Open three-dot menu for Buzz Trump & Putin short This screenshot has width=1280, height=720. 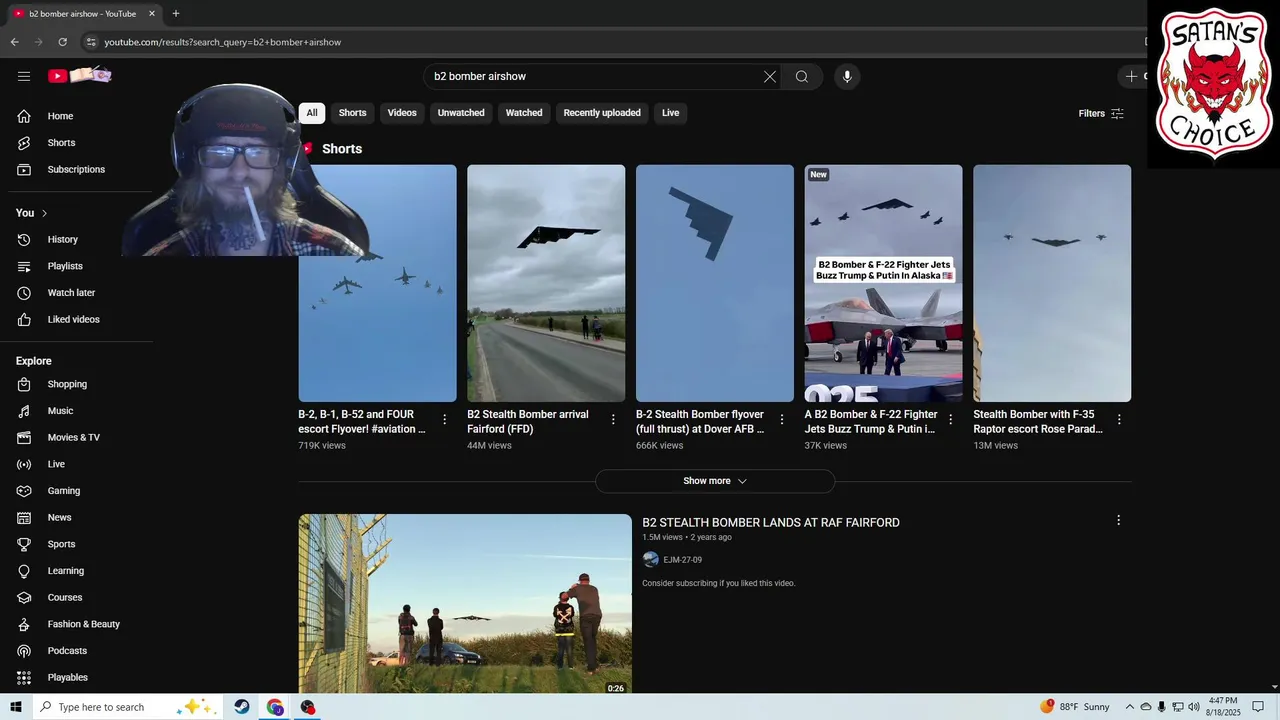coord(951,419)
